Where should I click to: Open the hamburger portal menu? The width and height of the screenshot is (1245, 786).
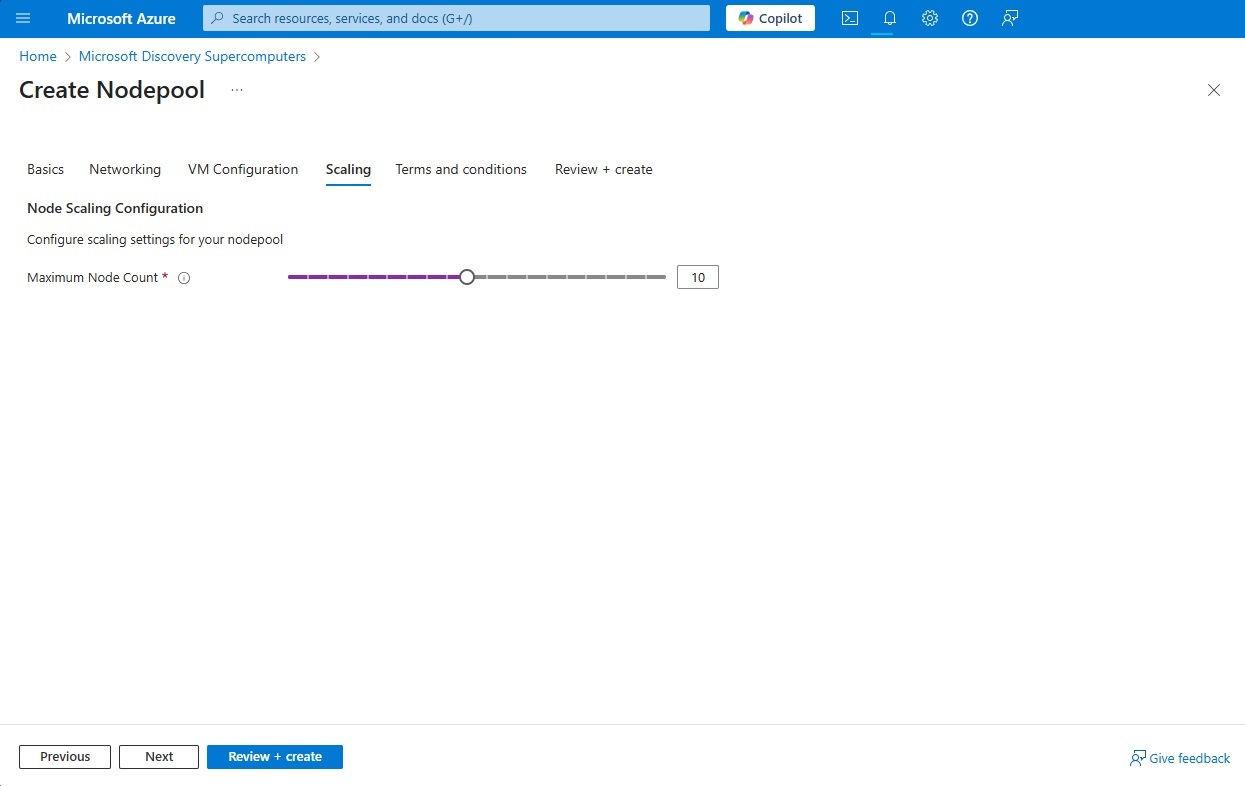pos(23,18)
